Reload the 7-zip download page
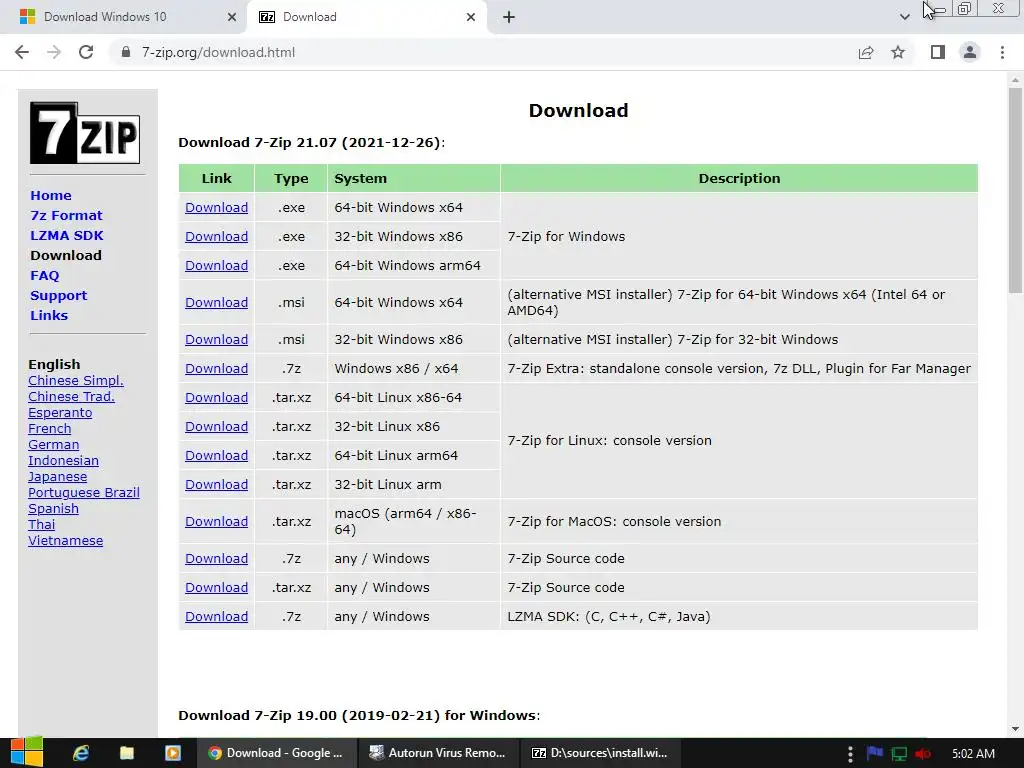Image resolution: width=1024 pixels, height=768 pixels. pyautogui.click(x=86, y=52)
